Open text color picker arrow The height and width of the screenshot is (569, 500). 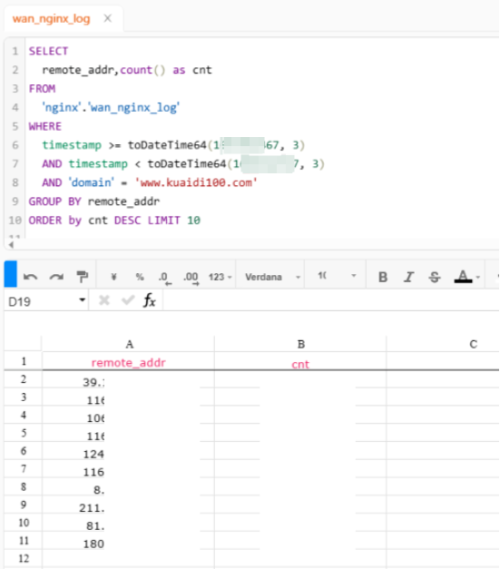point(478,278)
